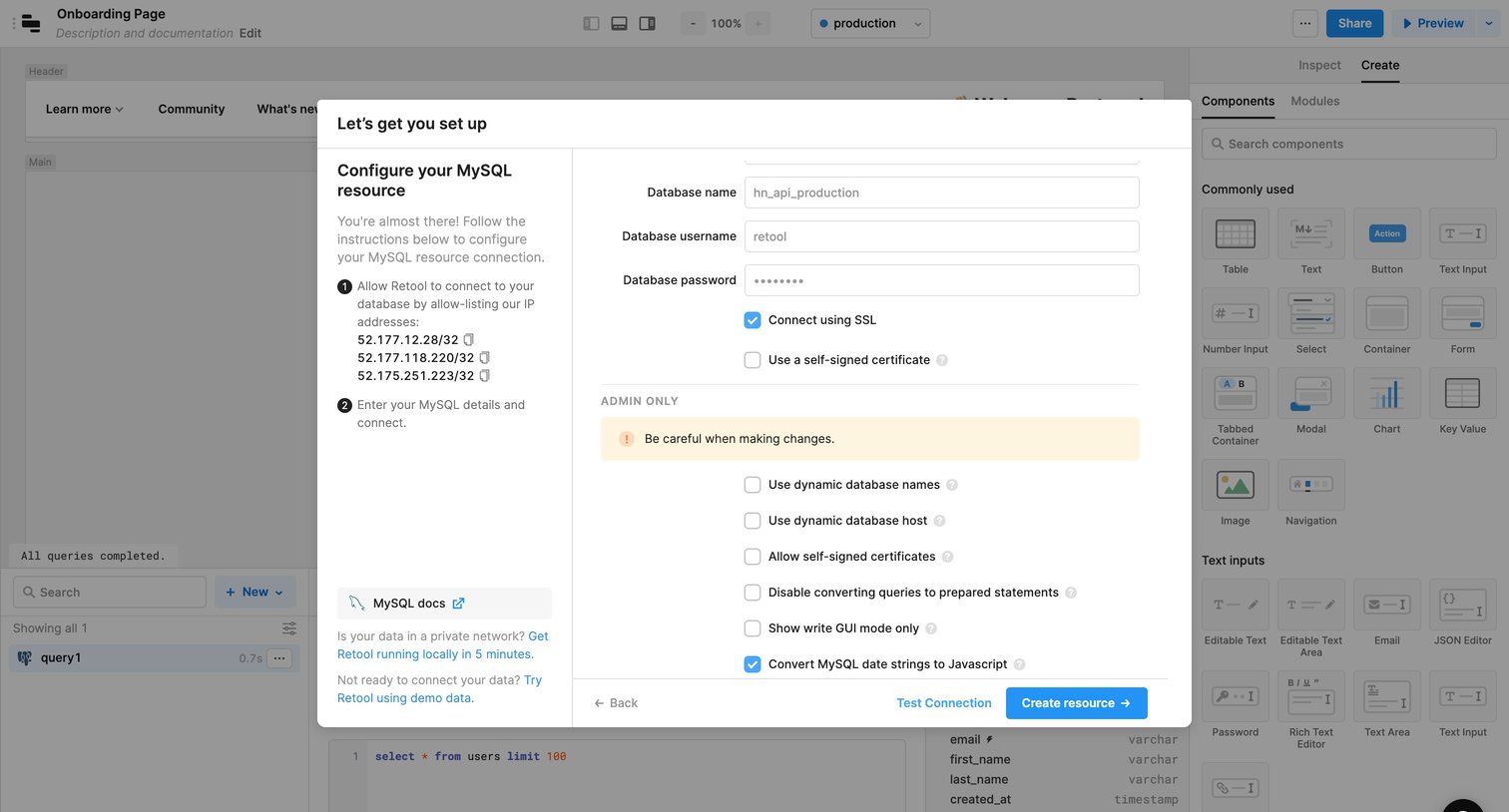Show help for Convert MySQL date strings
Image resolution: width=1509 pixels, height=812 pixels.
[x=1019, y=664]
